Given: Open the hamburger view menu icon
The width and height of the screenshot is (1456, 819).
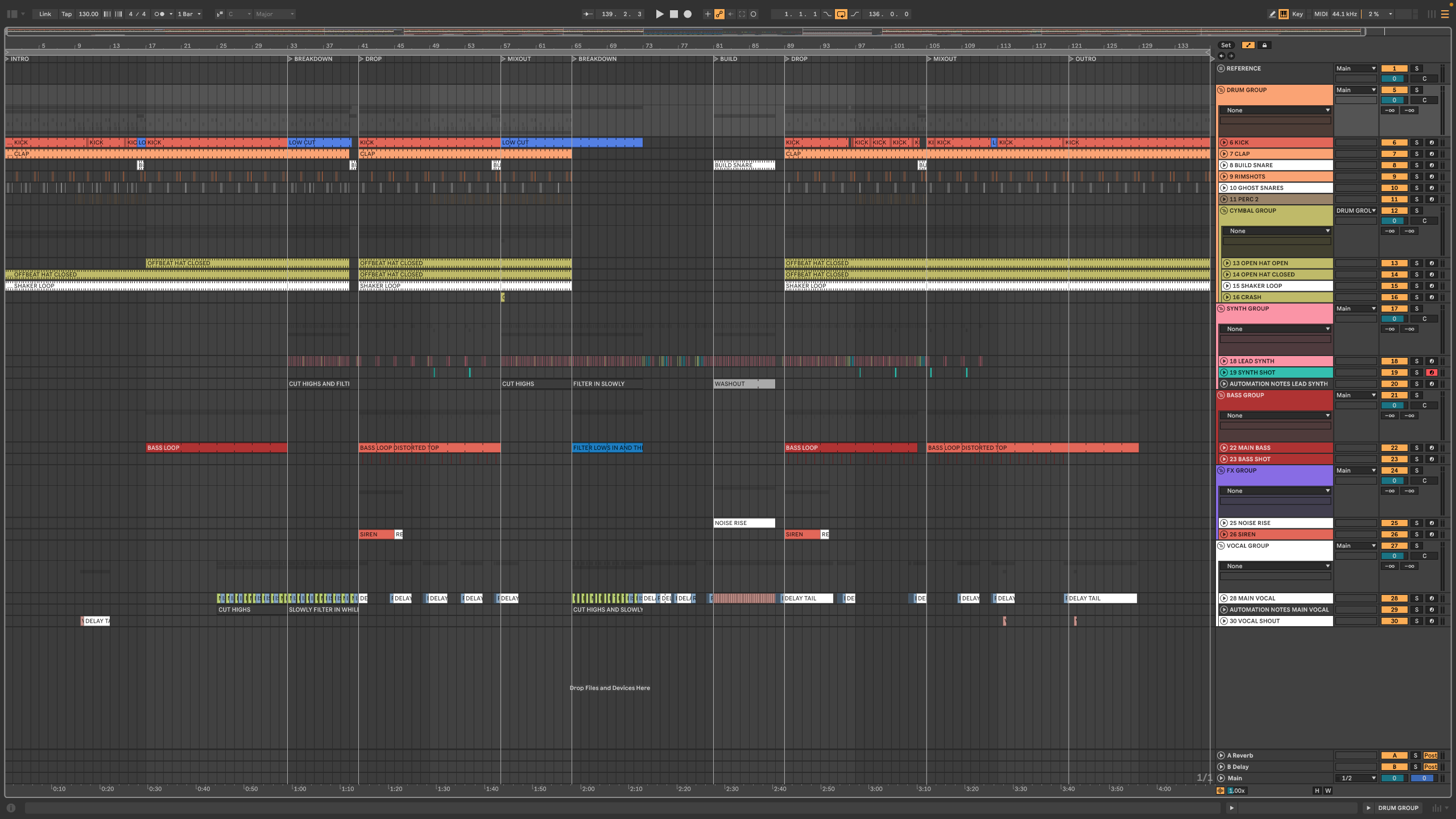Looking at the screenshot, I should pyautogui.click(x=1445, y=14).
